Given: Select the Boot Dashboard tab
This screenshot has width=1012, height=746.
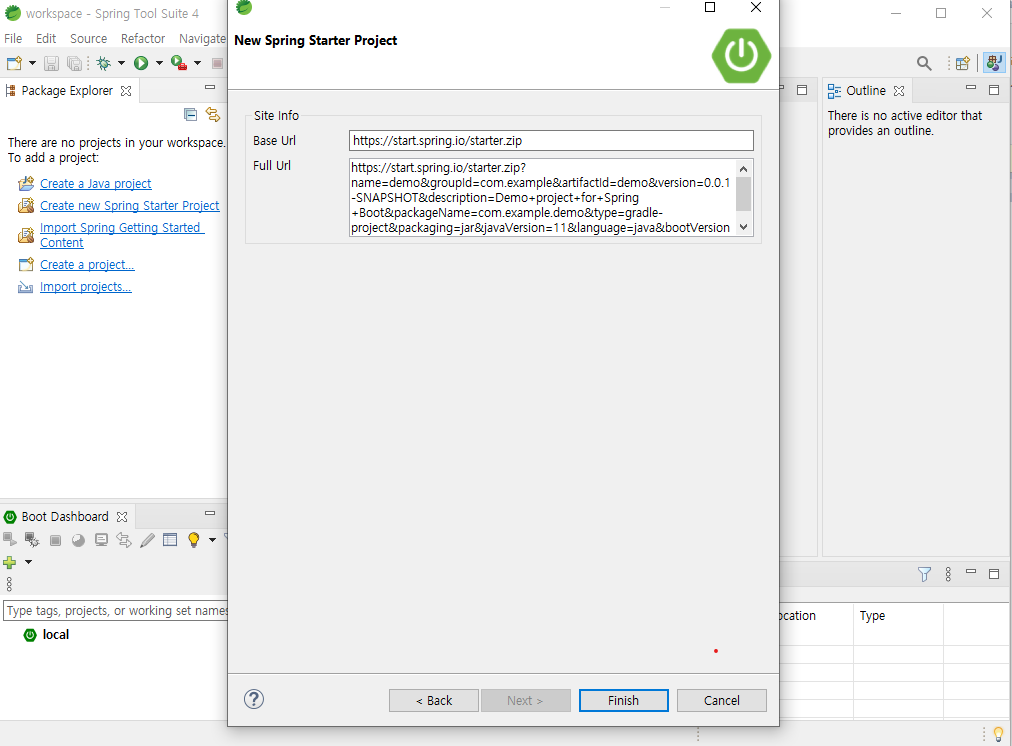Looking at the screenshot, I should pyautogui.click(x=65, y=517).
